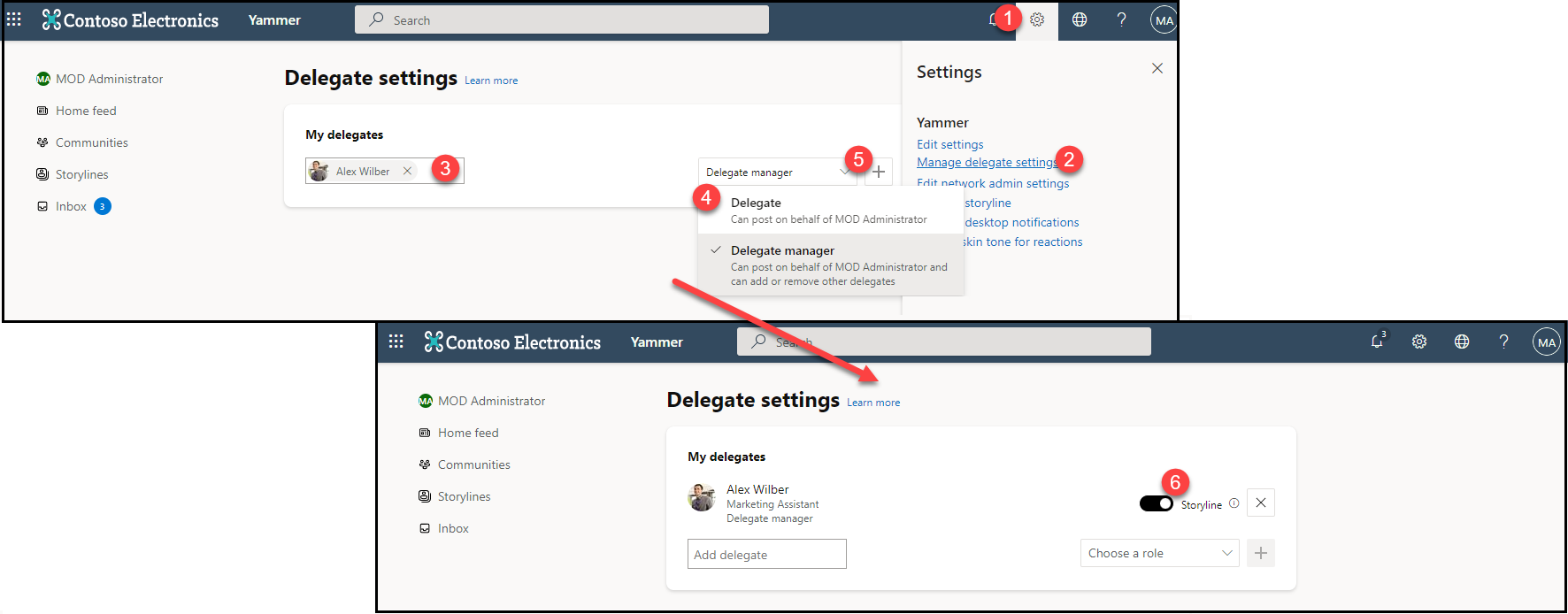The height and width of the screenshot is (614, 1568).
Task: Toggle the Storyline switch for Alex Wilber
Action: pos(1156,503)
